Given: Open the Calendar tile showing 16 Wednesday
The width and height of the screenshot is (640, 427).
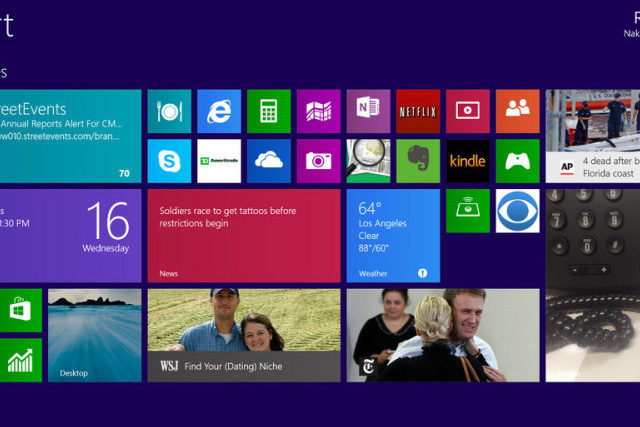Looking at the screenshot, I should pos(71,236).
